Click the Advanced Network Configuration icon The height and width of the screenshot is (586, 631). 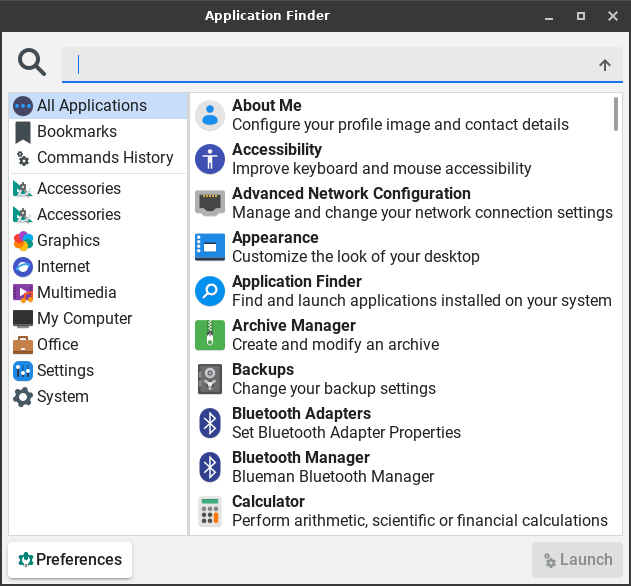tap(210, 203)
